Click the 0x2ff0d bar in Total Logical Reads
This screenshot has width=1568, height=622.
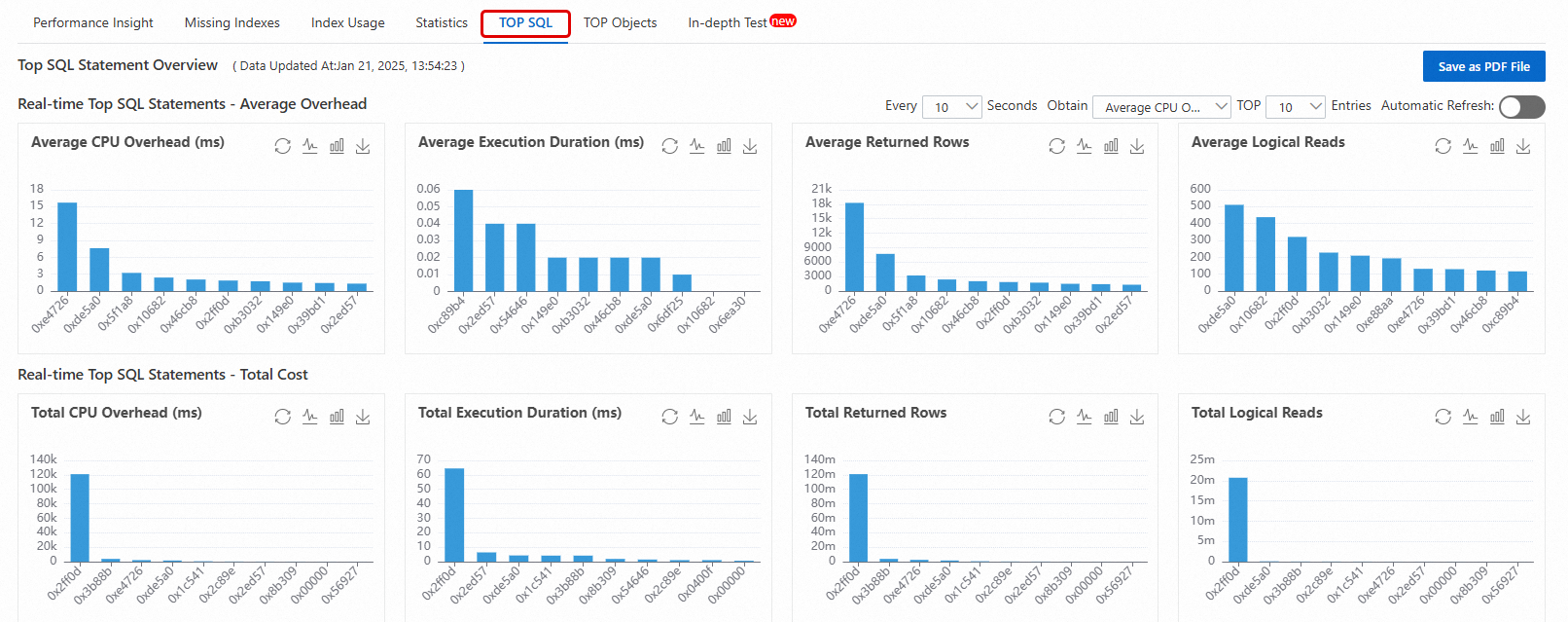pos(1238,520)
